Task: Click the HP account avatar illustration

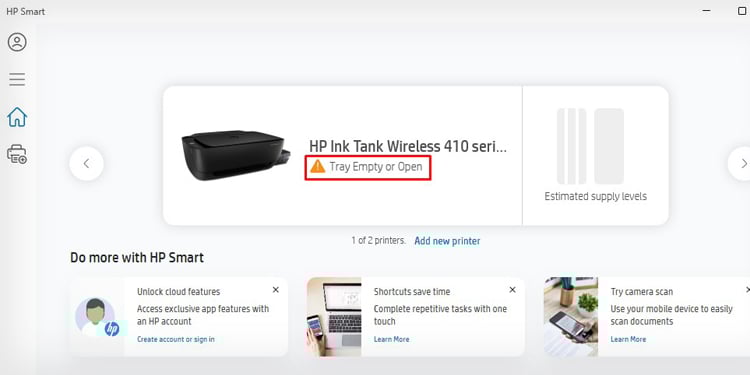Action: [97, 317]
